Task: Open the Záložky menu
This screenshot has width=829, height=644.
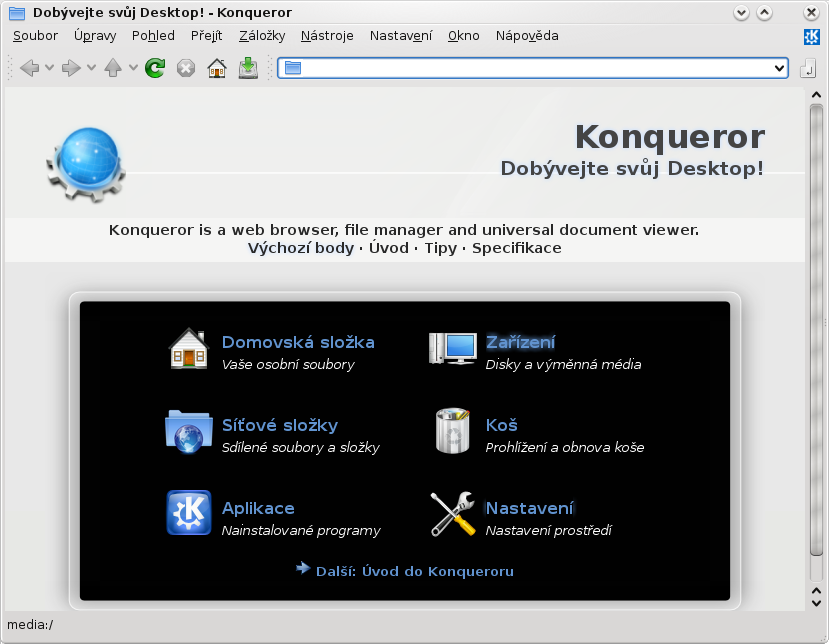Action: tap(262, 36)
